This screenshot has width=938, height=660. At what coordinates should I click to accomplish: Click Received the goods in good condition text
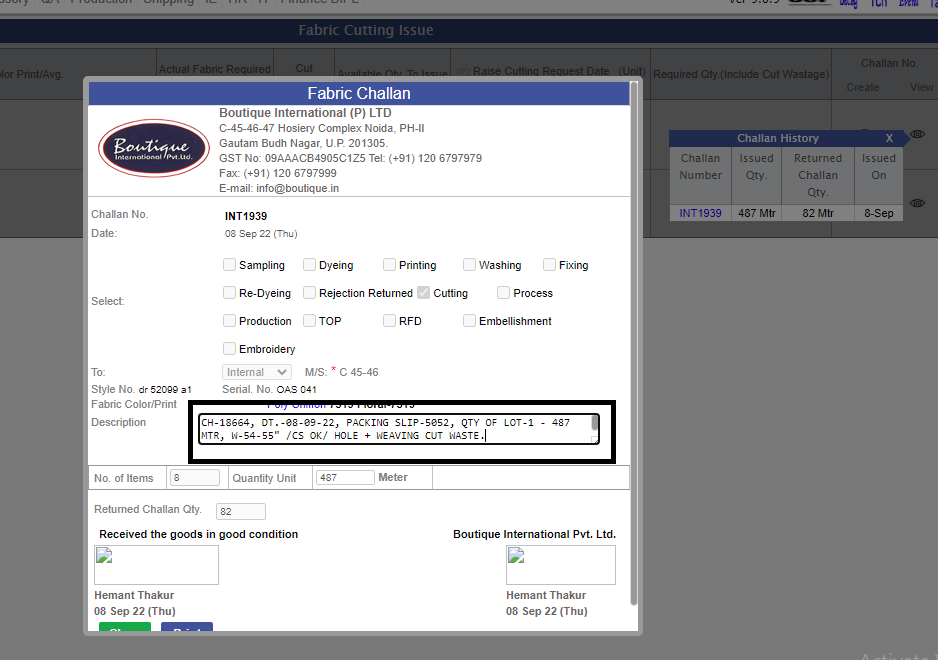click(x=199, y=534)
